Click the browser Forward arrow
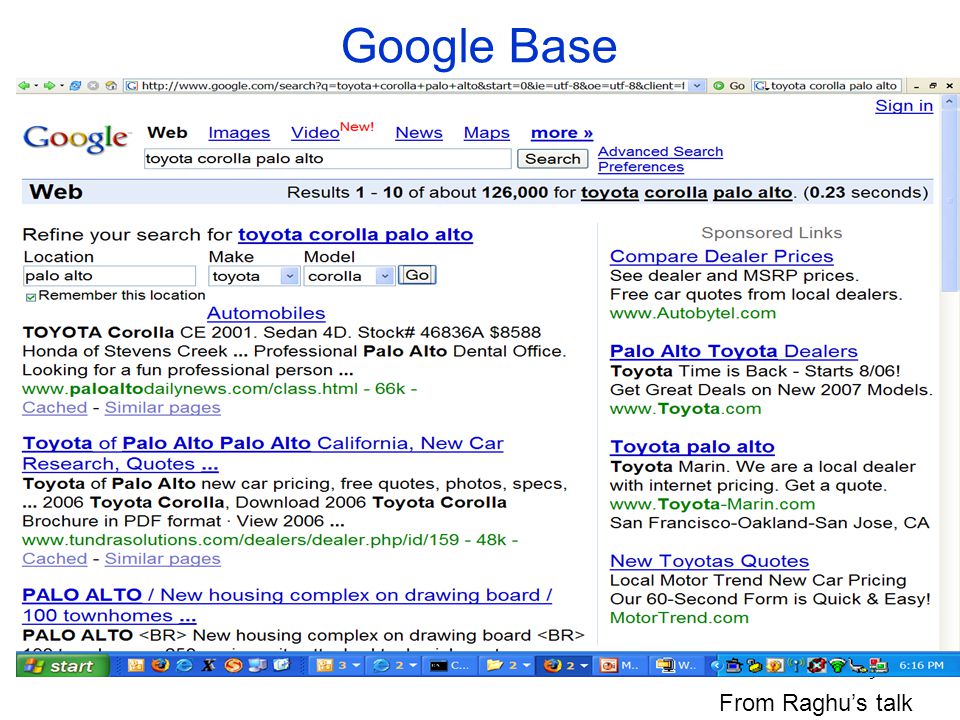Screen dimensions: 960x720 [x=50, y=86]
